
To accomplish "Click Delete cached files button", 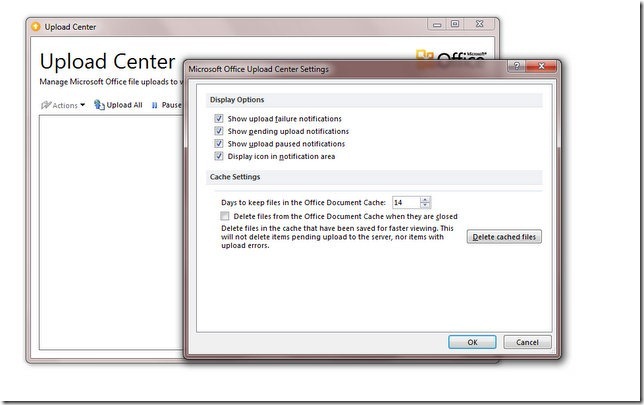I will 504,237.
